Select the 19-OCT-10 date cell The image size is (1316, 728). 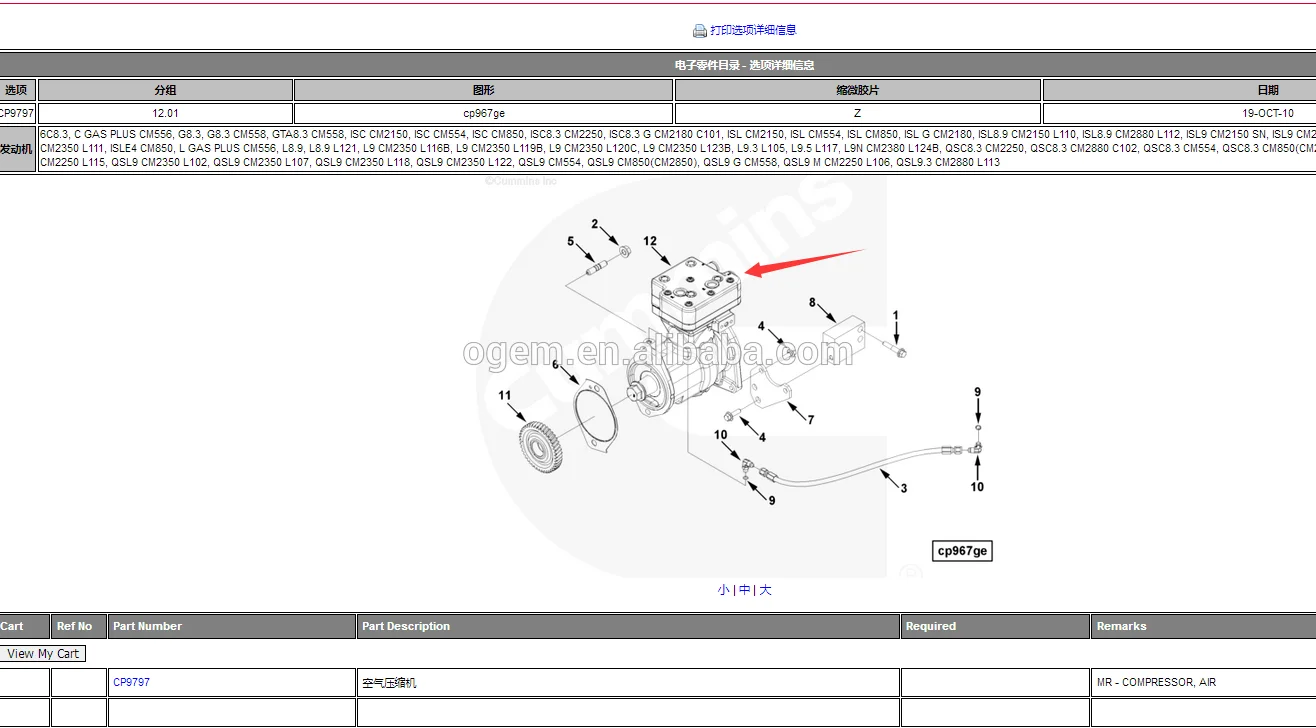[x=1180, y=114]
